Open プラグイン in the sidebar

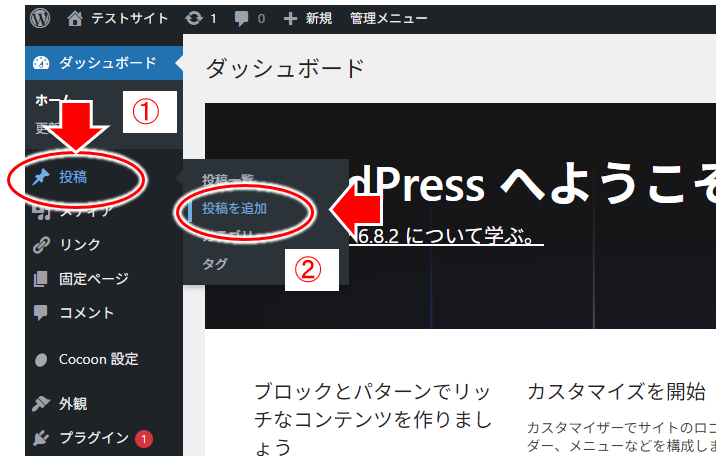pyautogui.click(x=95, y=438)
